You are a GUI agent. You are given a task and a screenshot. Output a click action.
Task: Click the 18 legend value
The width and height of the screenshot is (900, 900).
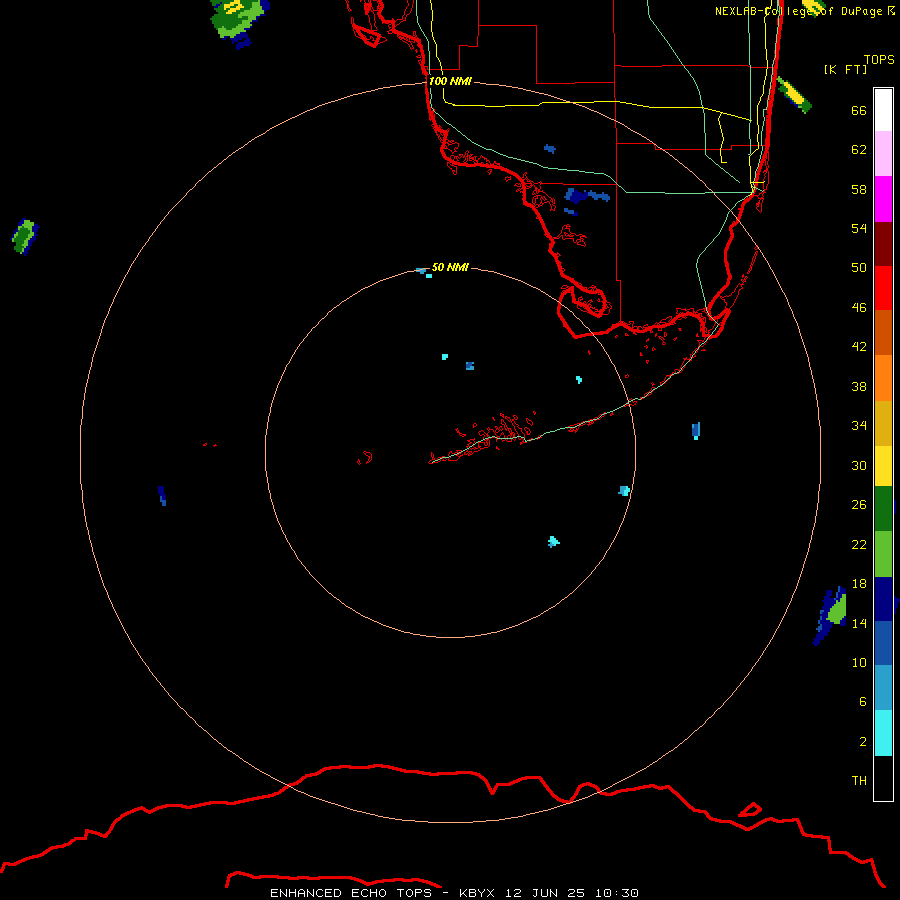tap(859, 584)
